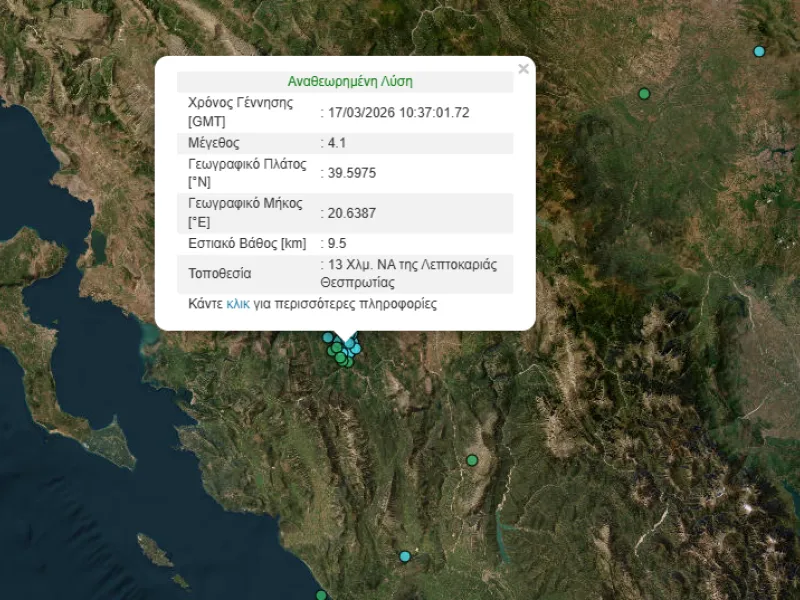This screenshot has height=600, width=800.
Task: Select the leftmost cyan marker in the epicenter cluster
Action: [x=327, y=337]
